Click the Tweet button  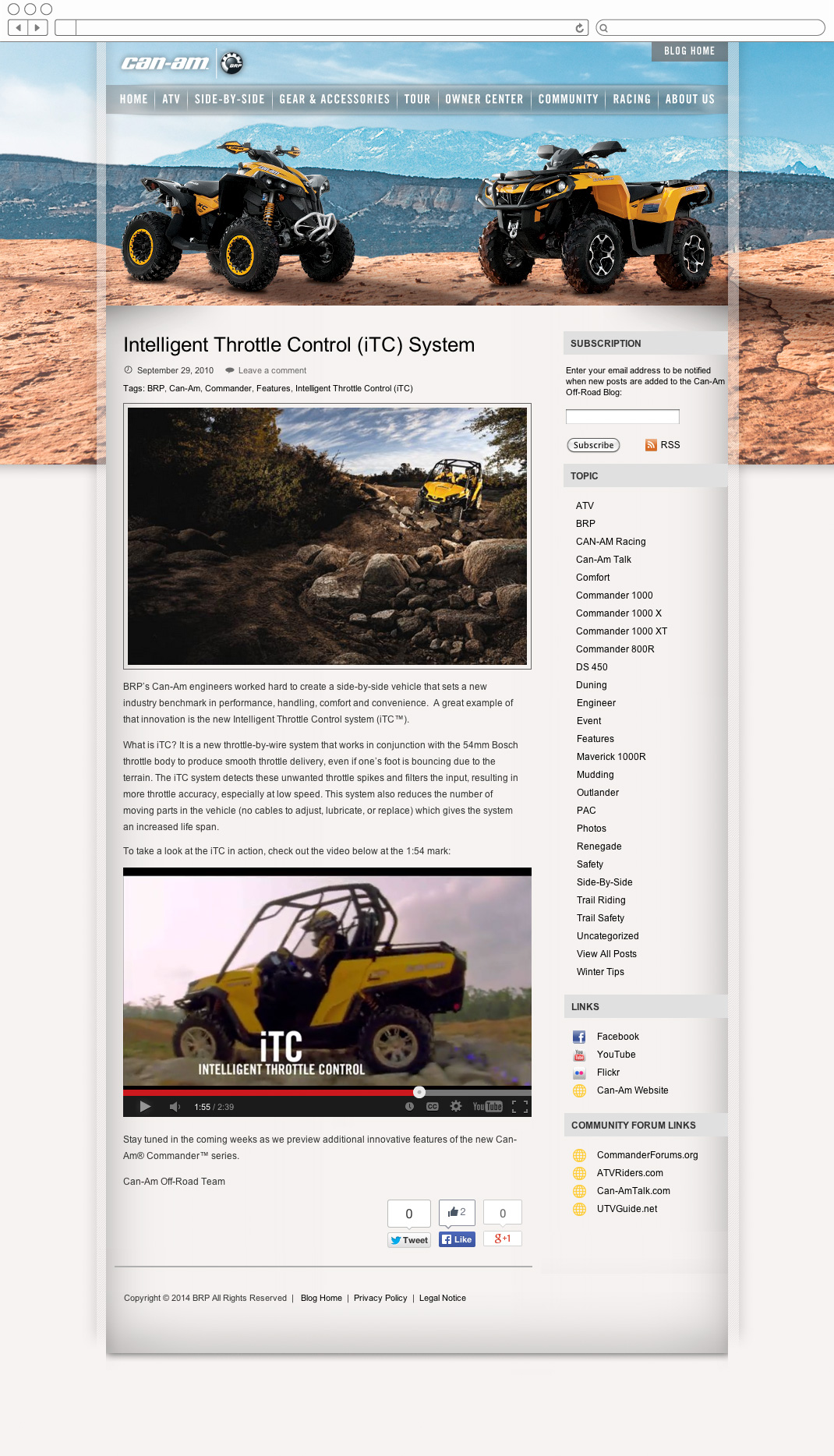[409, 1240]
